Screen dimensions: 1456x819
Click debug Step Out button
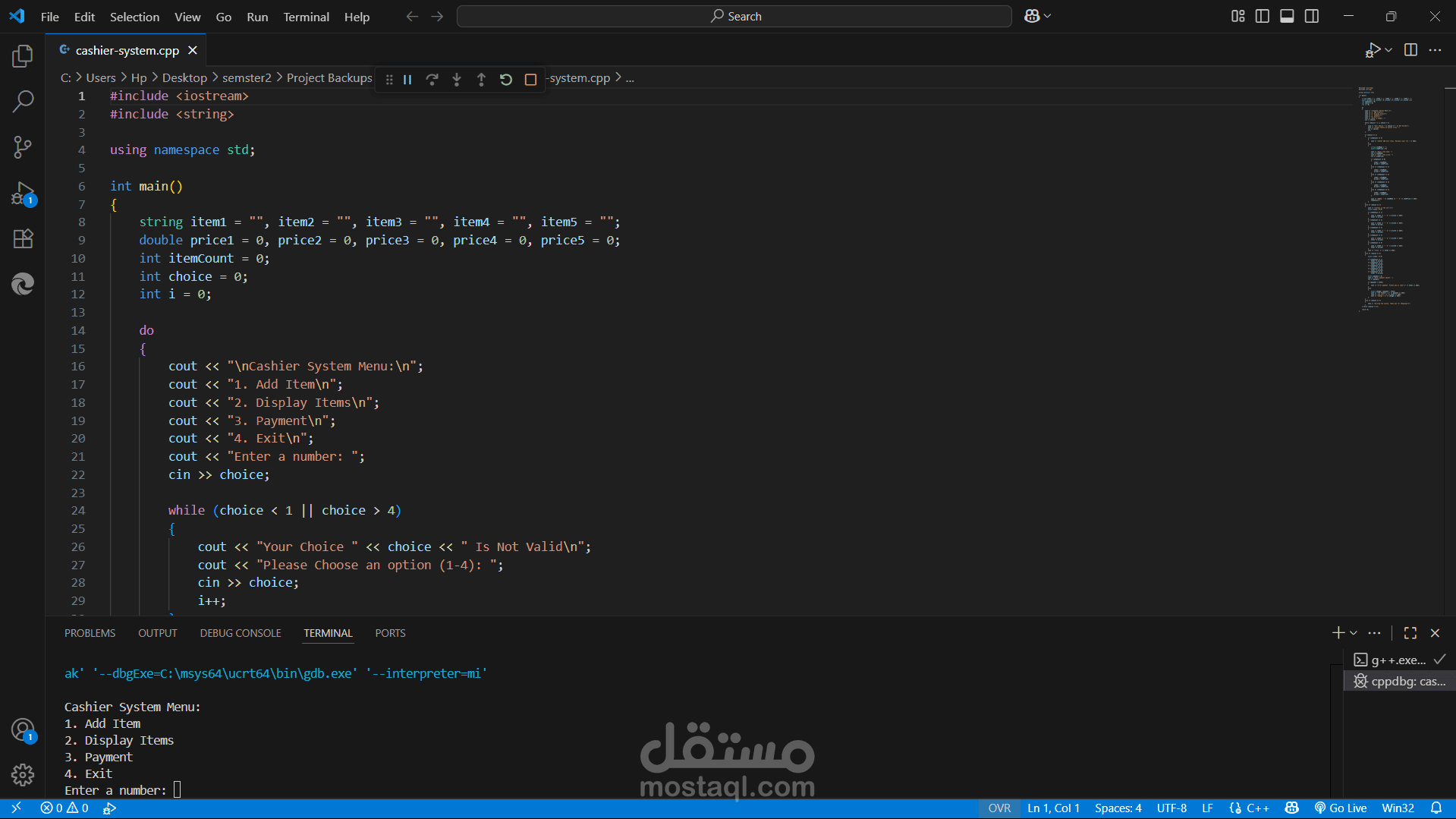pyautogui.click(x=481, y=79)
